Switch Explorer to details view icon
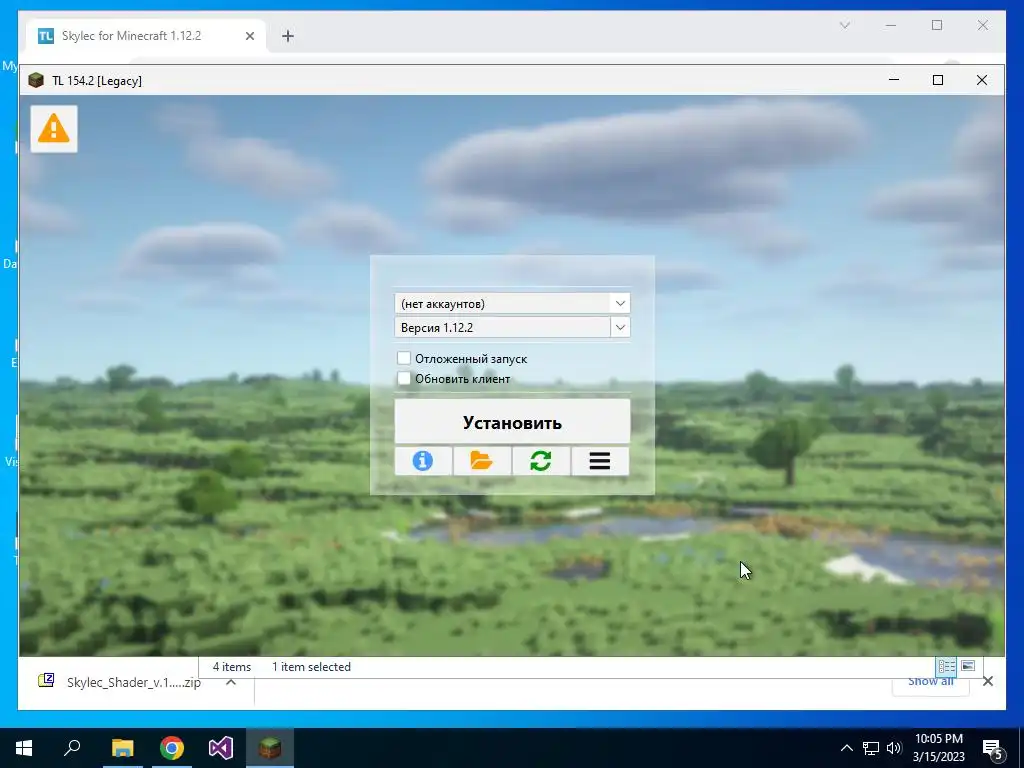The width and height of the screenshot is (1024, 768). (946, 666)
